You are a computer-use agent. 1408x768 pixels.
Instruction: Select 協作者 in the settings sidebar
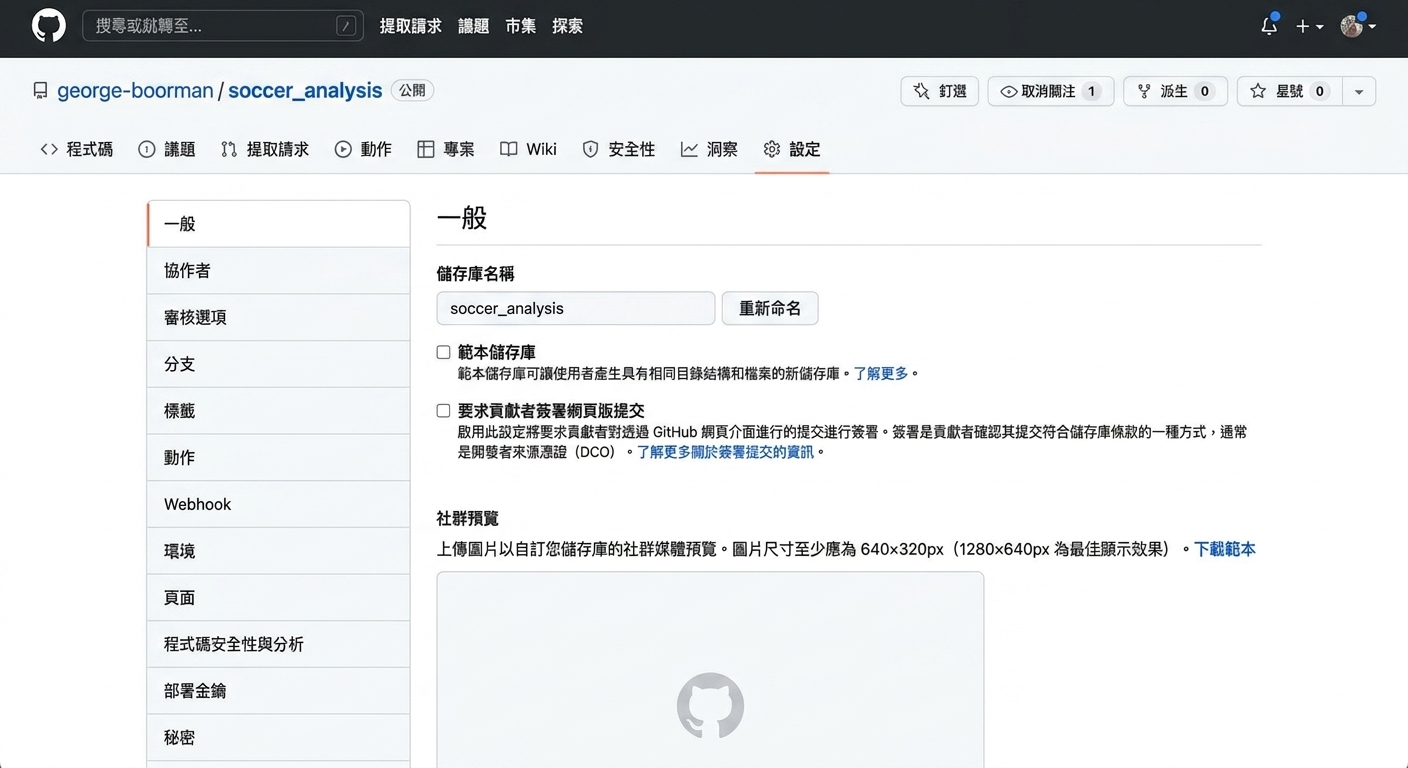click(x=278, y=271)
